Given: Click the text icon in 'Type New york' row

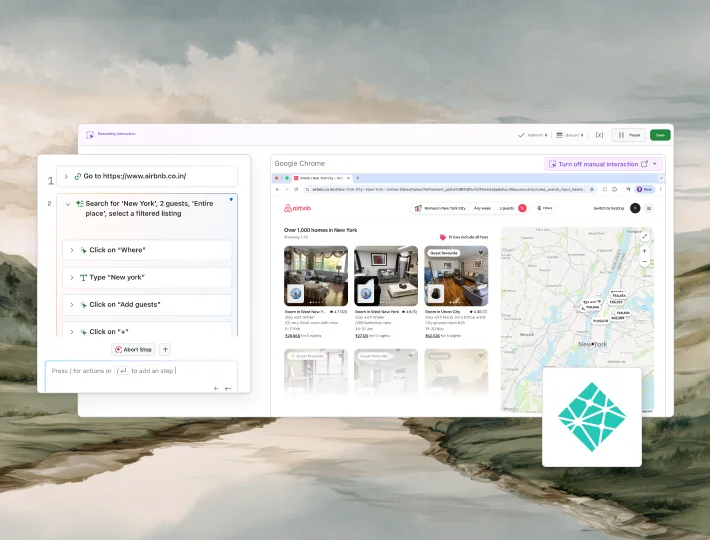Looking at the screenshot, I should click(x=83, y=277).
